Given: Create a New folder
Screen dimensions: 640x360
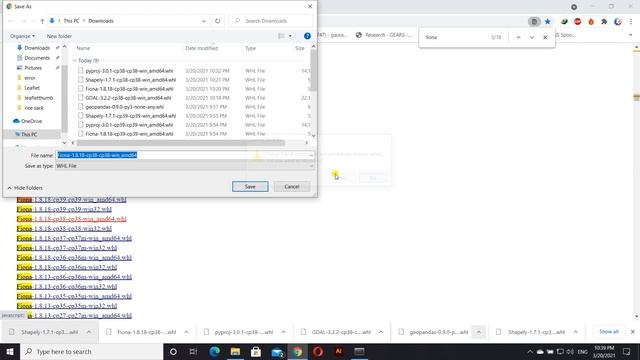Looking at the screenshot, I should coord(59,36).
